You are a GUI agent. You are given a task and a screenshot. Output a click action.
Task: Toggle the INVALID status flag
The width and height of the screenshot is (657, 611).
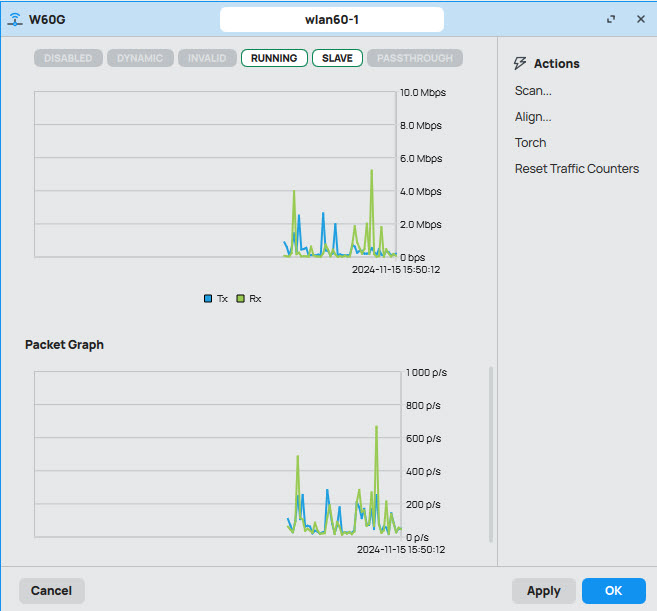click(x=207, y=58)
